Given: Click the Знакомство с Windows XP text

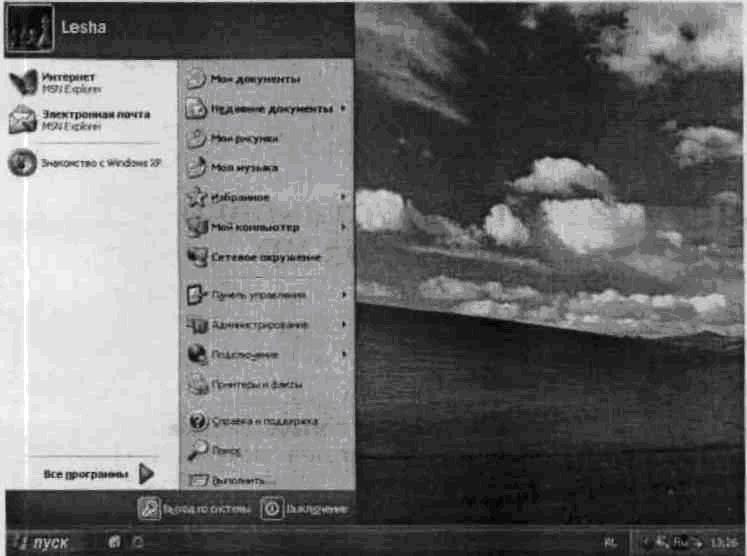Looking at the screenshot, I should [101, 163].
